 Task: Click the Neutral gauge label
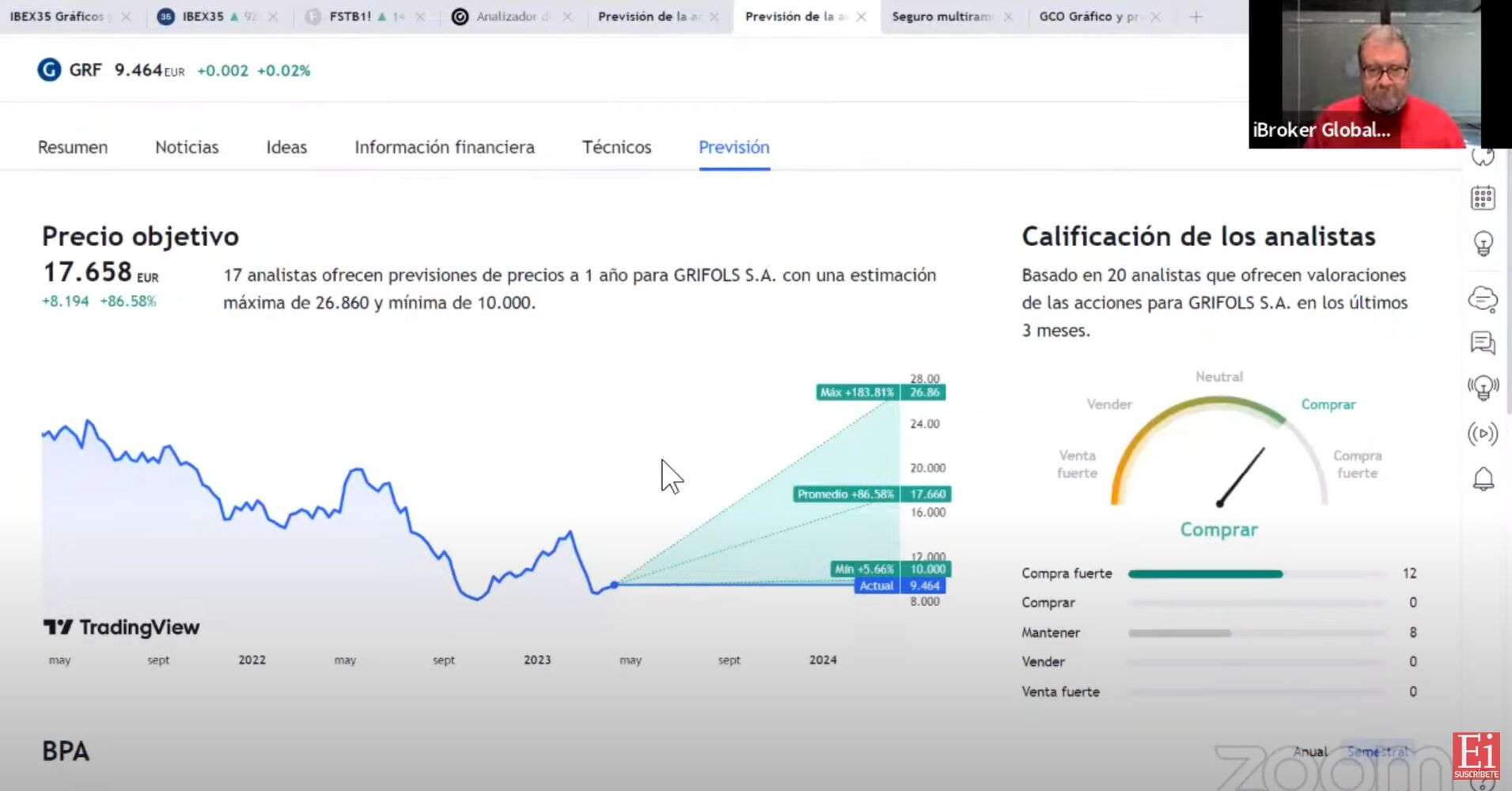pyautogui.click(x=1219, y=377)
